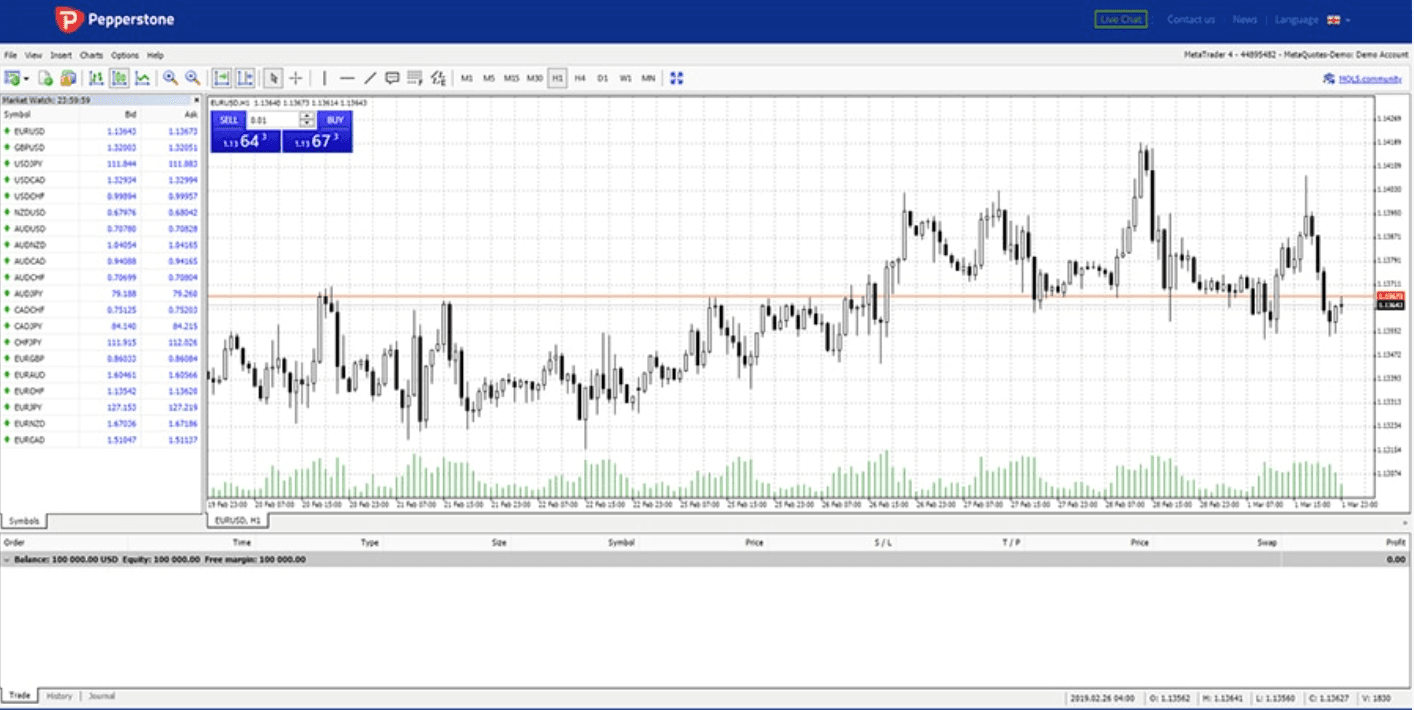Open the Charts menu
Screen dimensions: 1414x710
tap(91, 55)
